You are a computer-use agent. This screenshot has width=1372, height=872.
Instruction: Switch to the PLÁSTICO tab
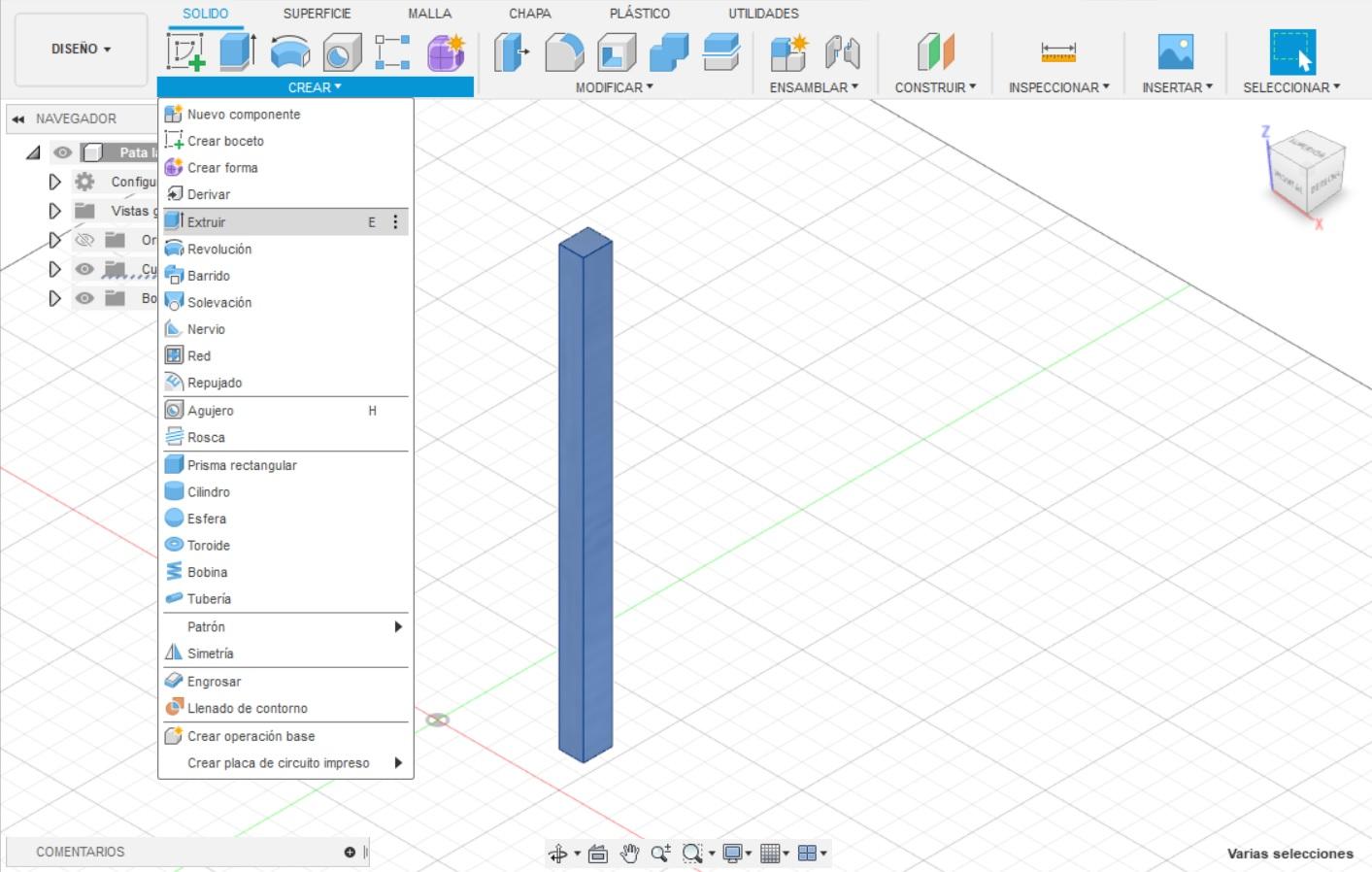tap(640, 14)
